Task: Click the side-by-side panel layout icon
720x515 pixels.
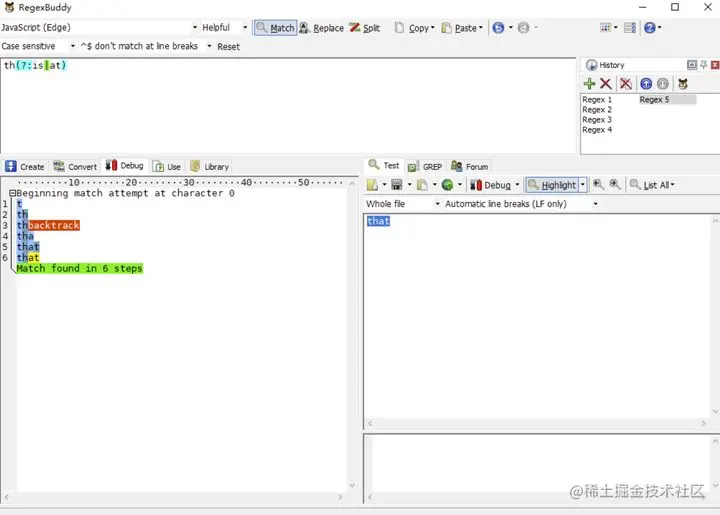Action: [630, 28]
